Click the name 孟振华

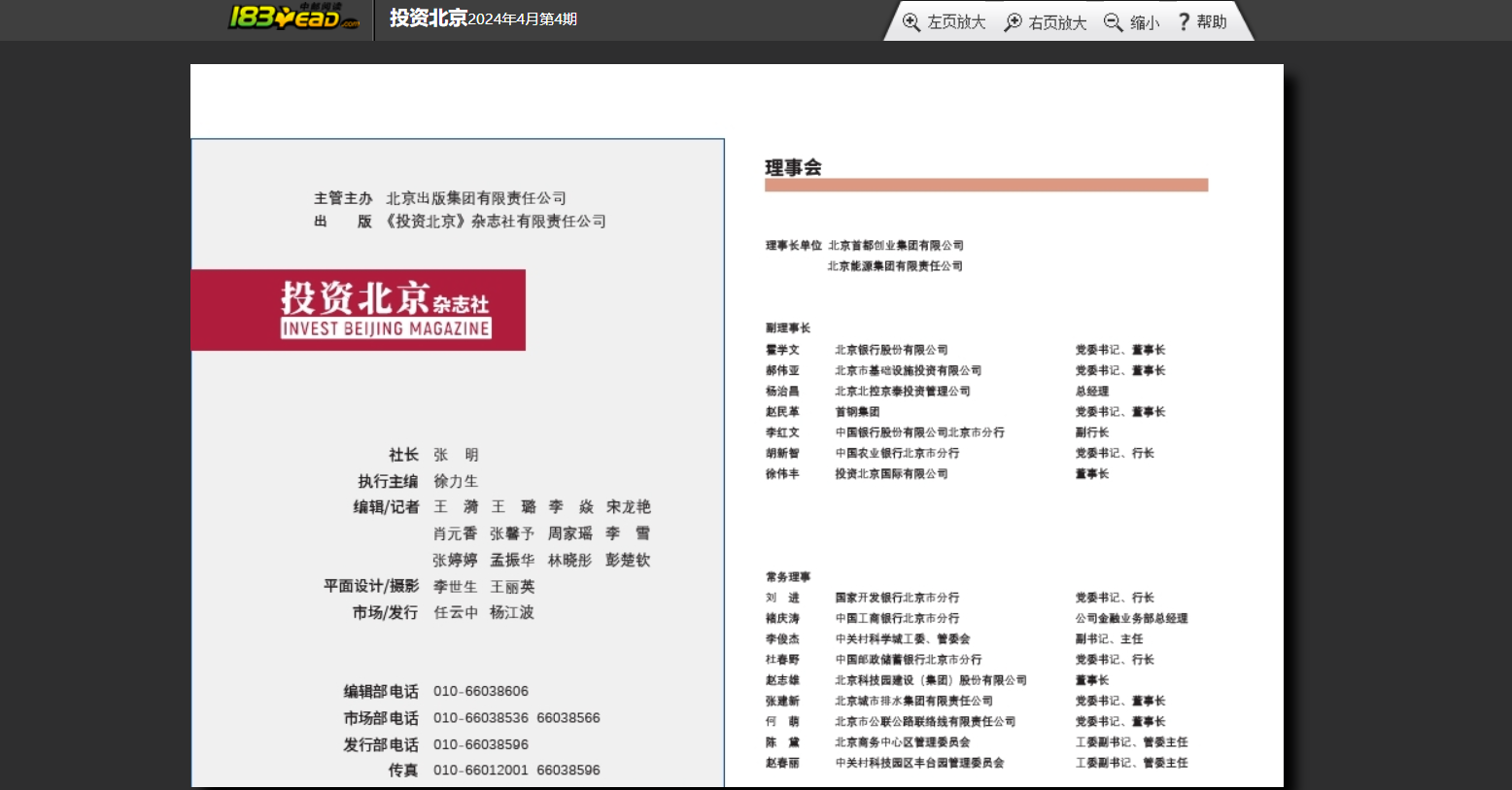pos(512,560)
